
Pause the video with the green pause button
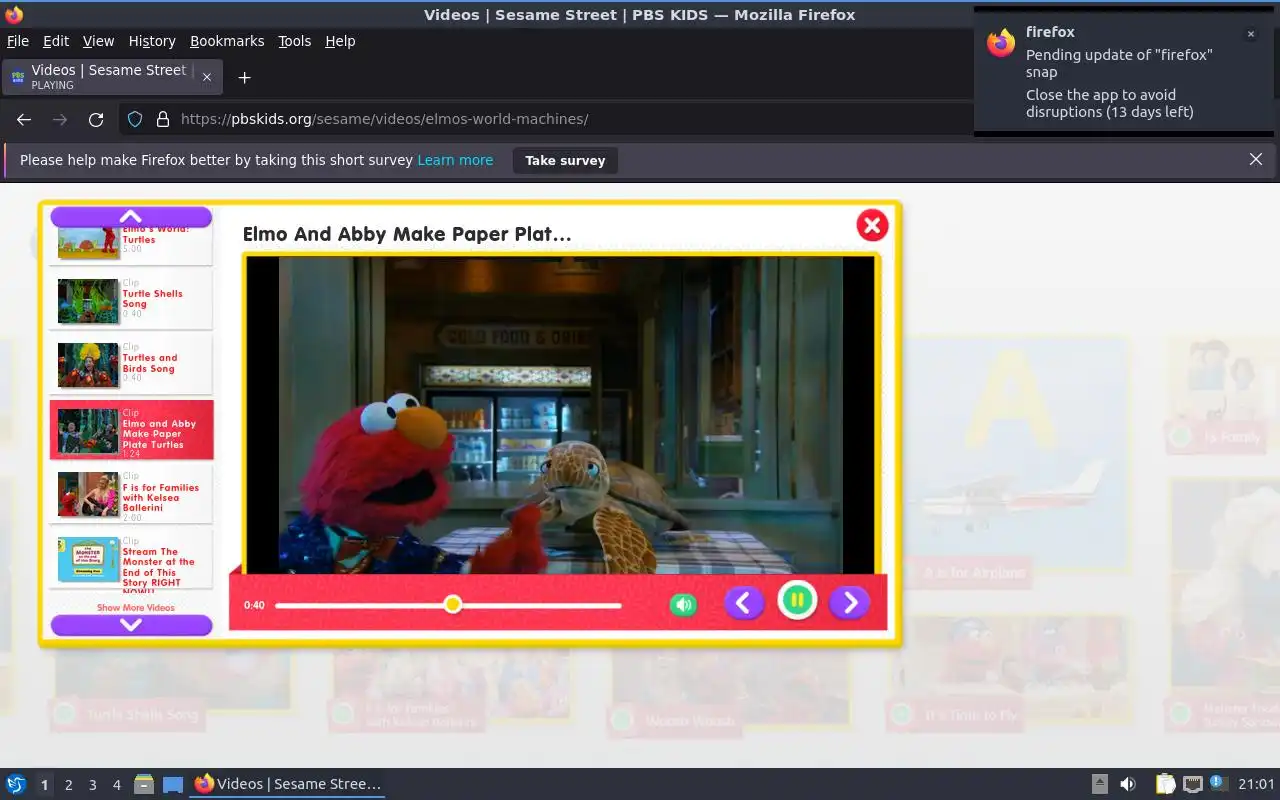coord(797,601)
